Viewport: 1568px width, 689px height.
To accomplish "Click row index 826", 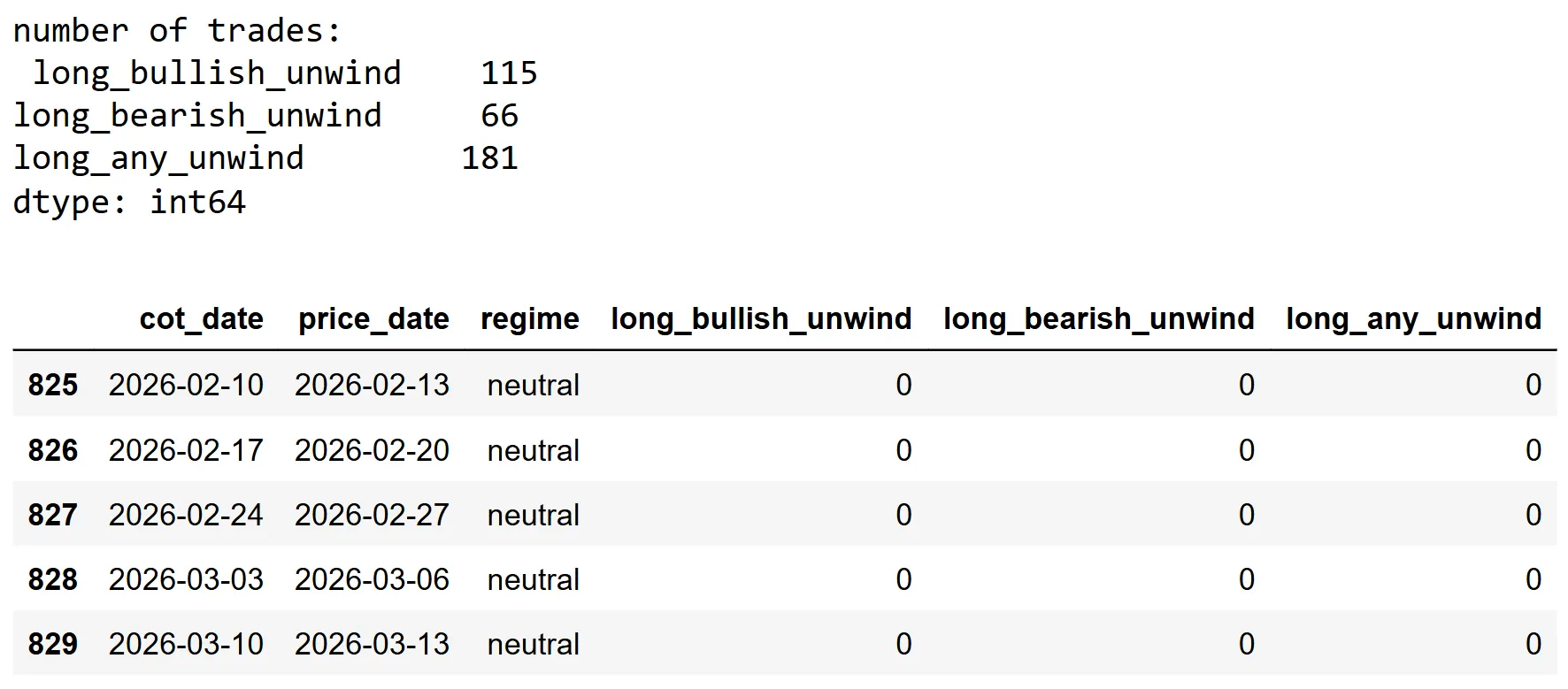I will click(x=52, y=450).
